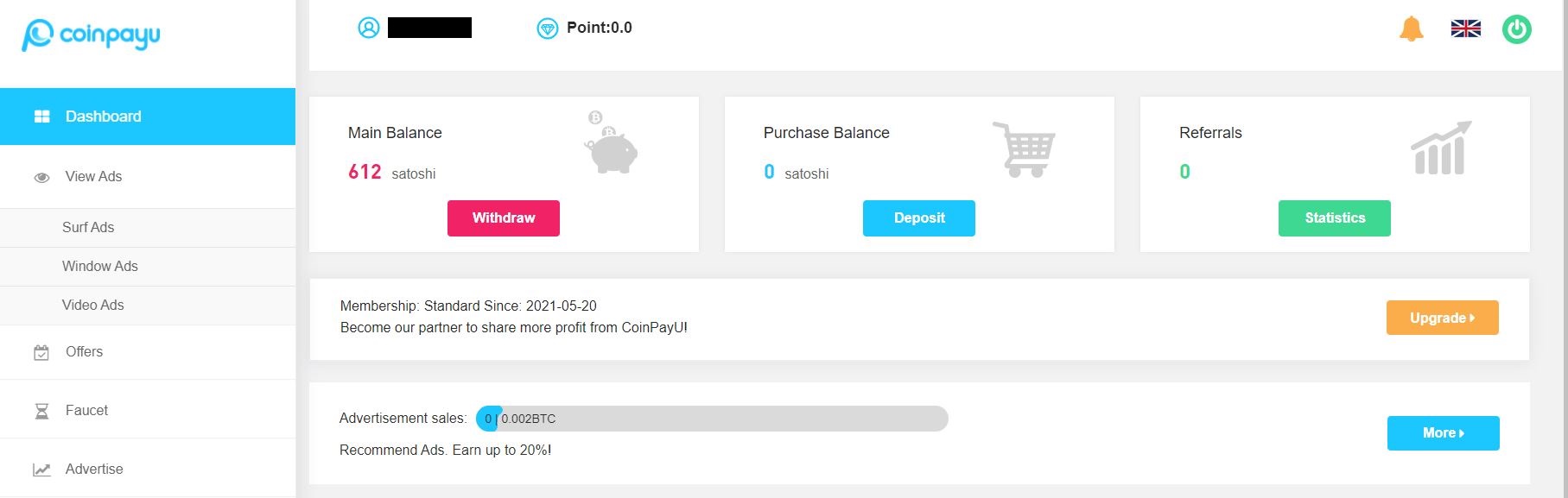The width and height of the screenshot is (1568, 498).
Task: Withdraw the main balance
Action: pyautogui.click(x=504, y=218)
